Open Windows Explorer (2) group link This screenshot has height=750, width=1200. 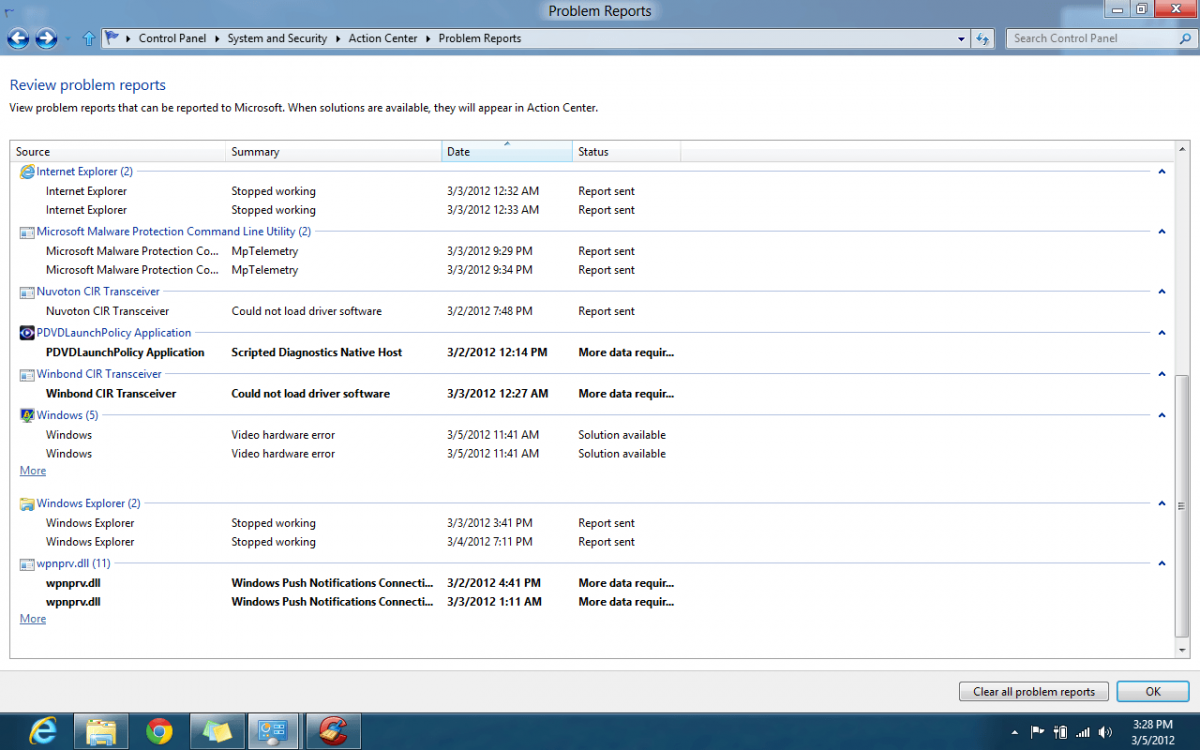click(89, 504)
